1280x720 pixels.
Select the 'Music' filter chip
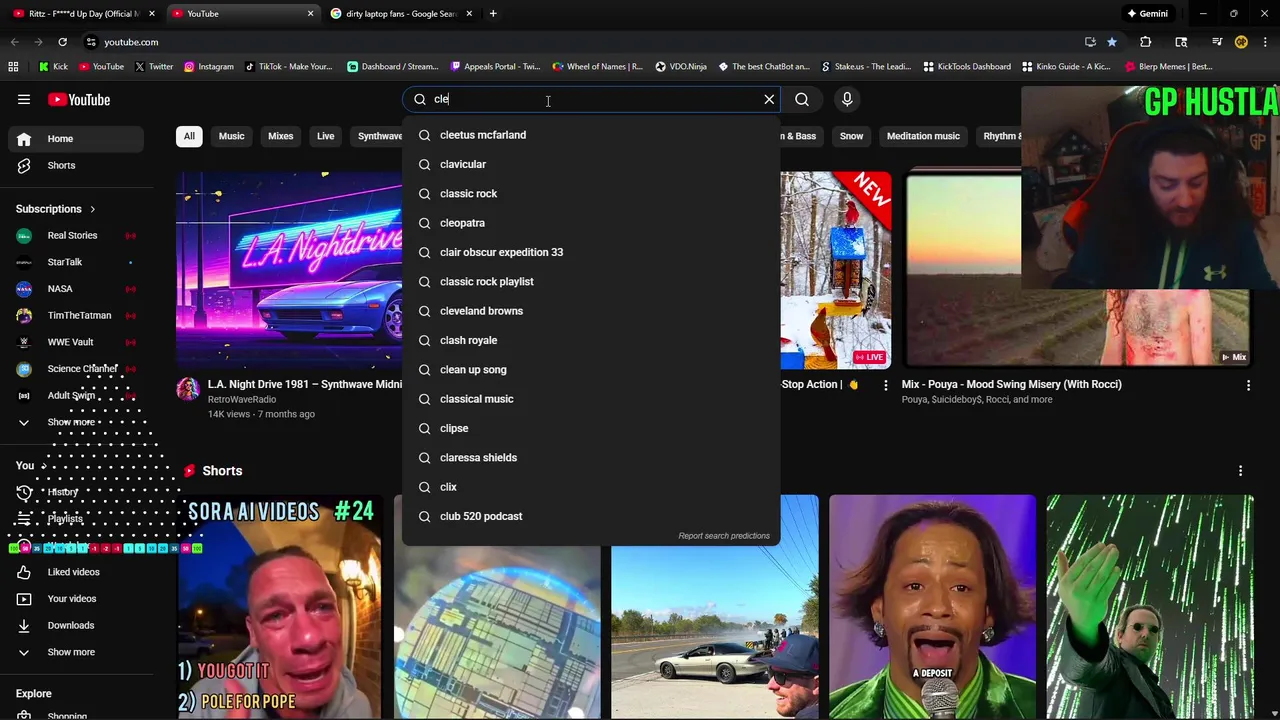[231, 136]
